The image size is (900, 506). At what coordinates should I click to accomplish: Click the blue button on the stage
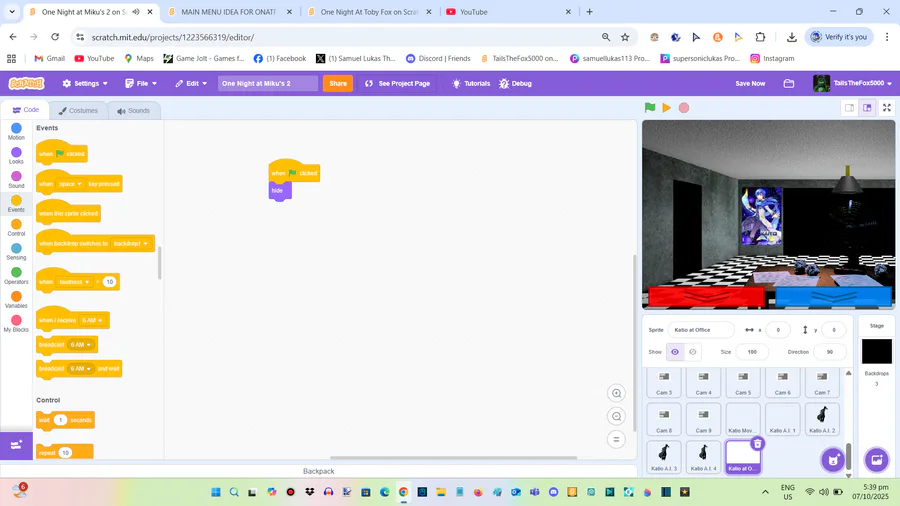pos(833,296)
